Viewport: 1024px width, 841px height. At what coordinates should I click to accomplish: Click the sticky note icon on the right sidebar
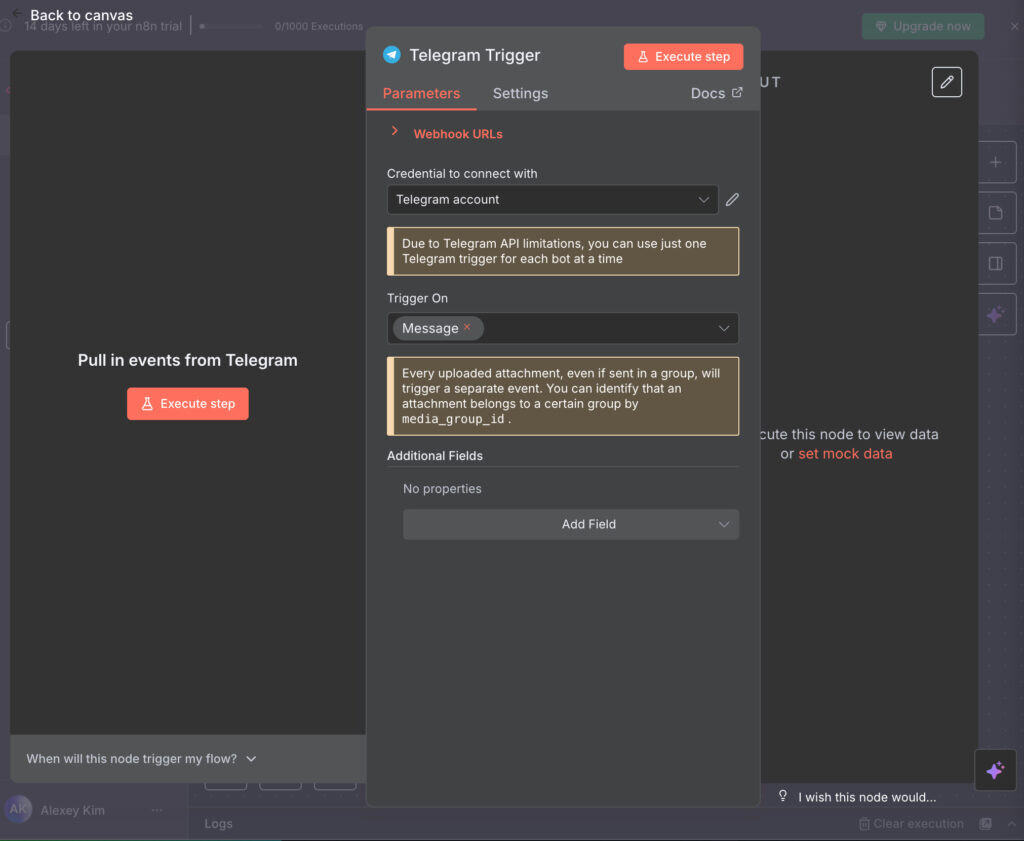click(x=995, y=213)
